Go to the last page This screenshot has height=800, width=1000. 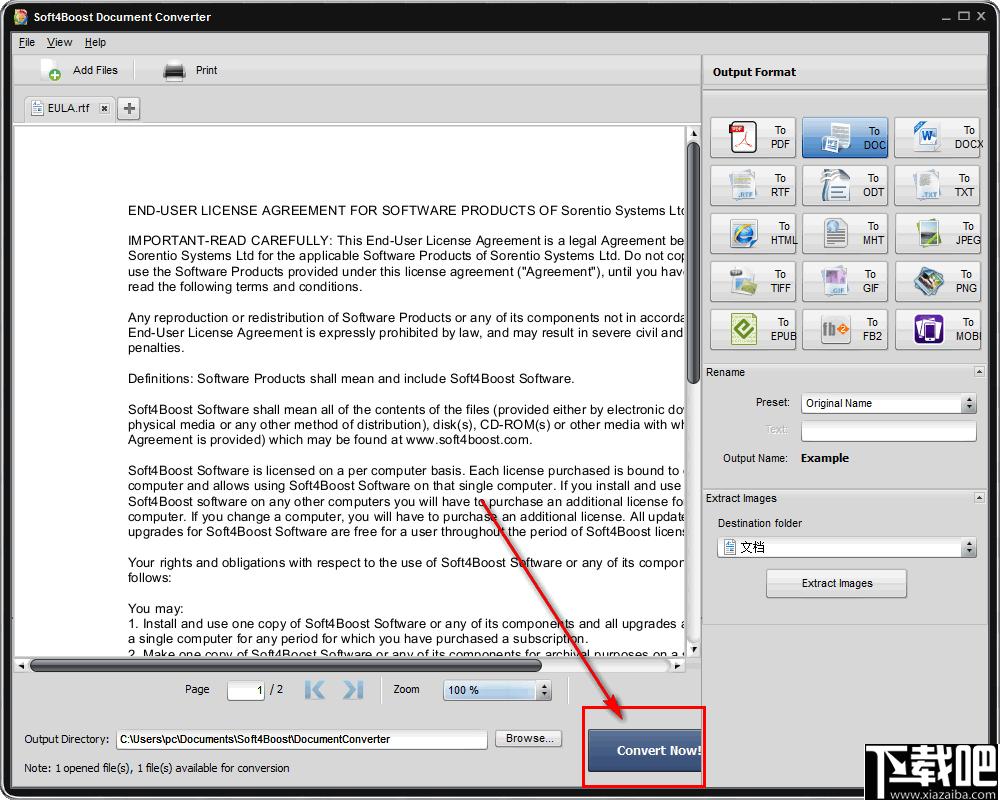353,690
